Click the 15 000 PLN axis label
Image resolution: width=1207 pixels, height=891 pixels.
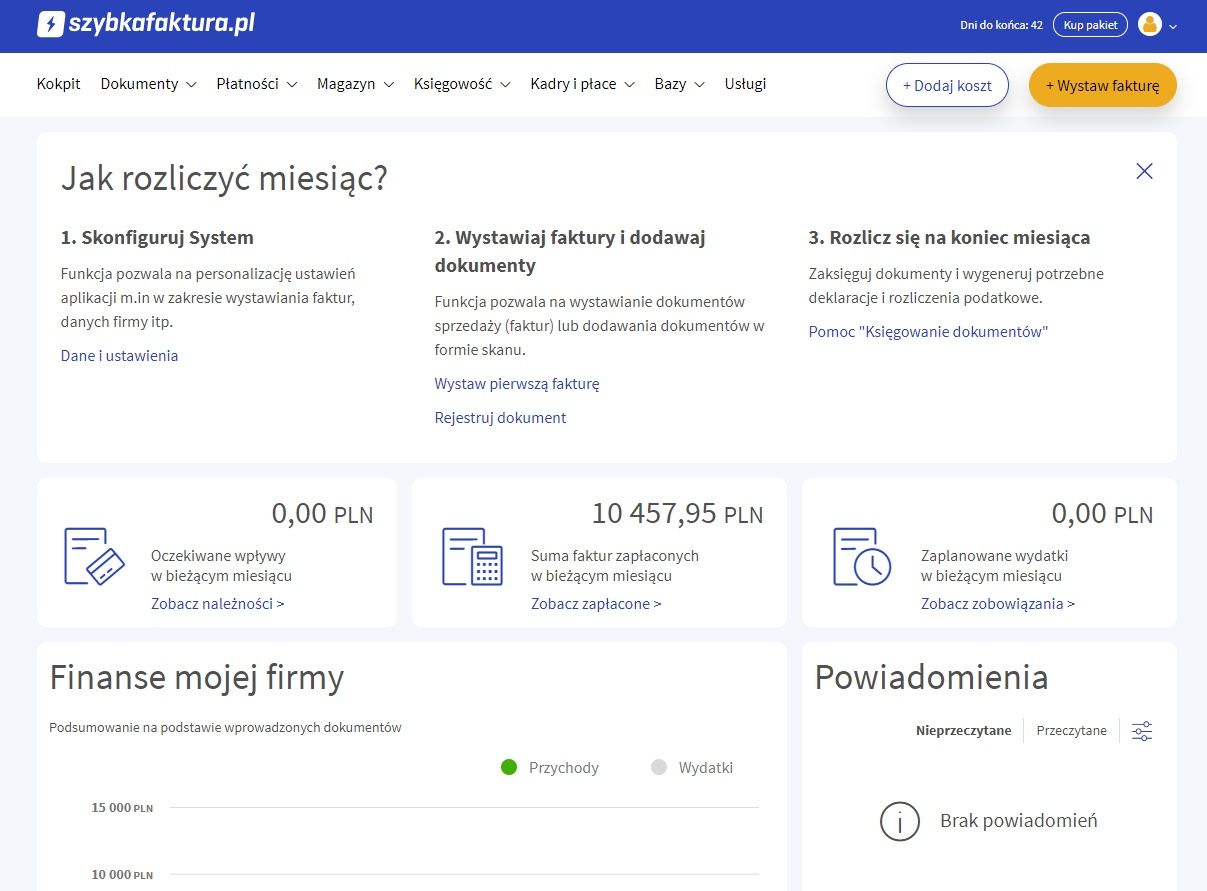coord(122,808)
